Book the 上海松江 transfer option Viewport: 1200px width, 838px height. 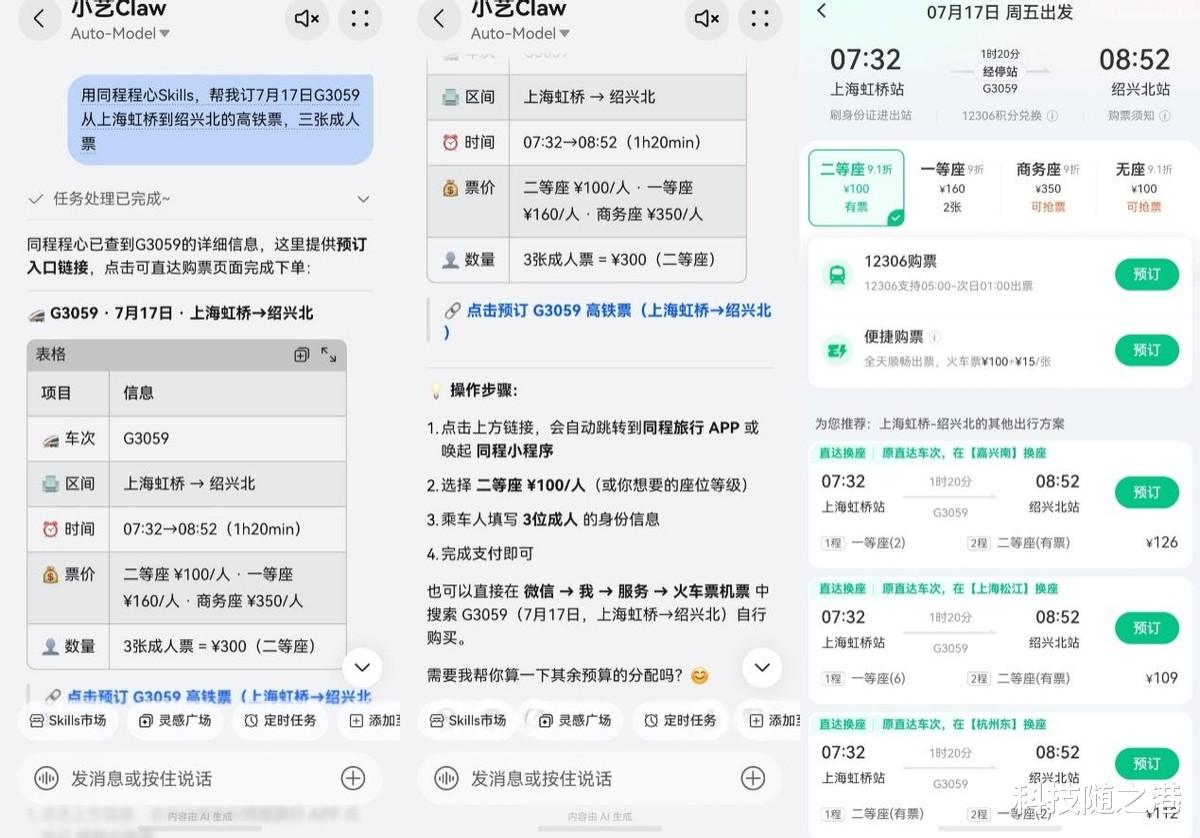click(1147, 628)
